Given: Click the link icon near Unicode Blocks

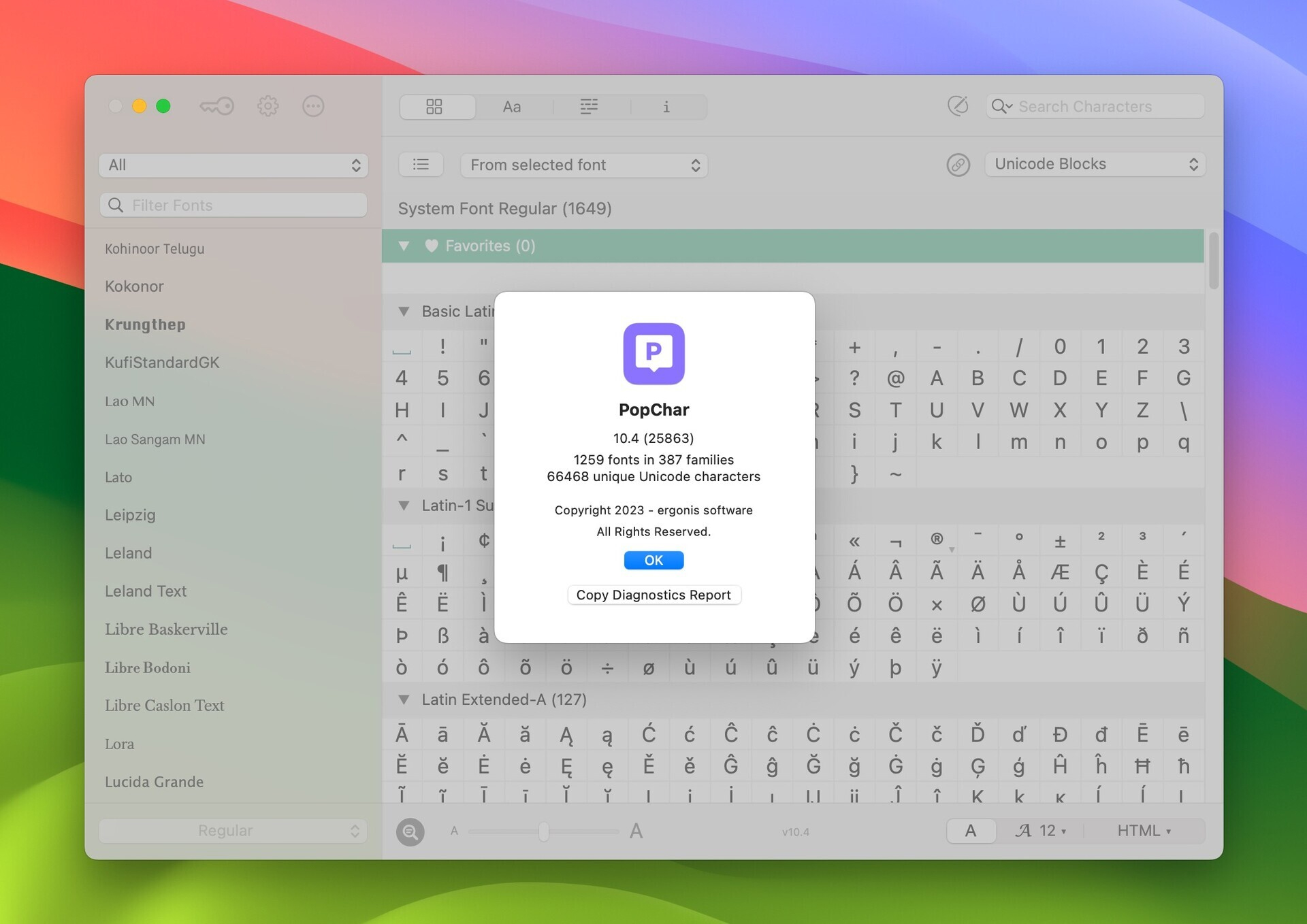Looking at the screenshot, I should (958, 165).
